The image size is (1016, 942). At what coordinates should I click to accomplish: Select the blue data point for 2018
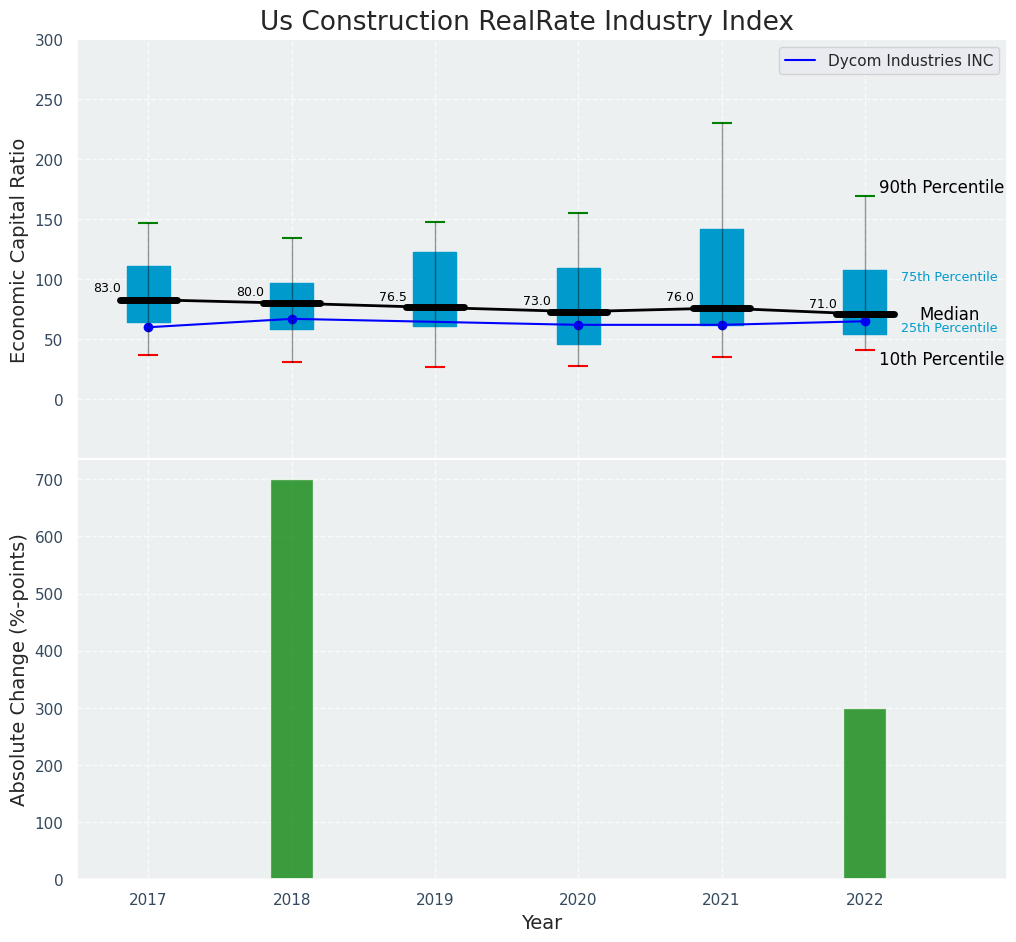point(292,319)
